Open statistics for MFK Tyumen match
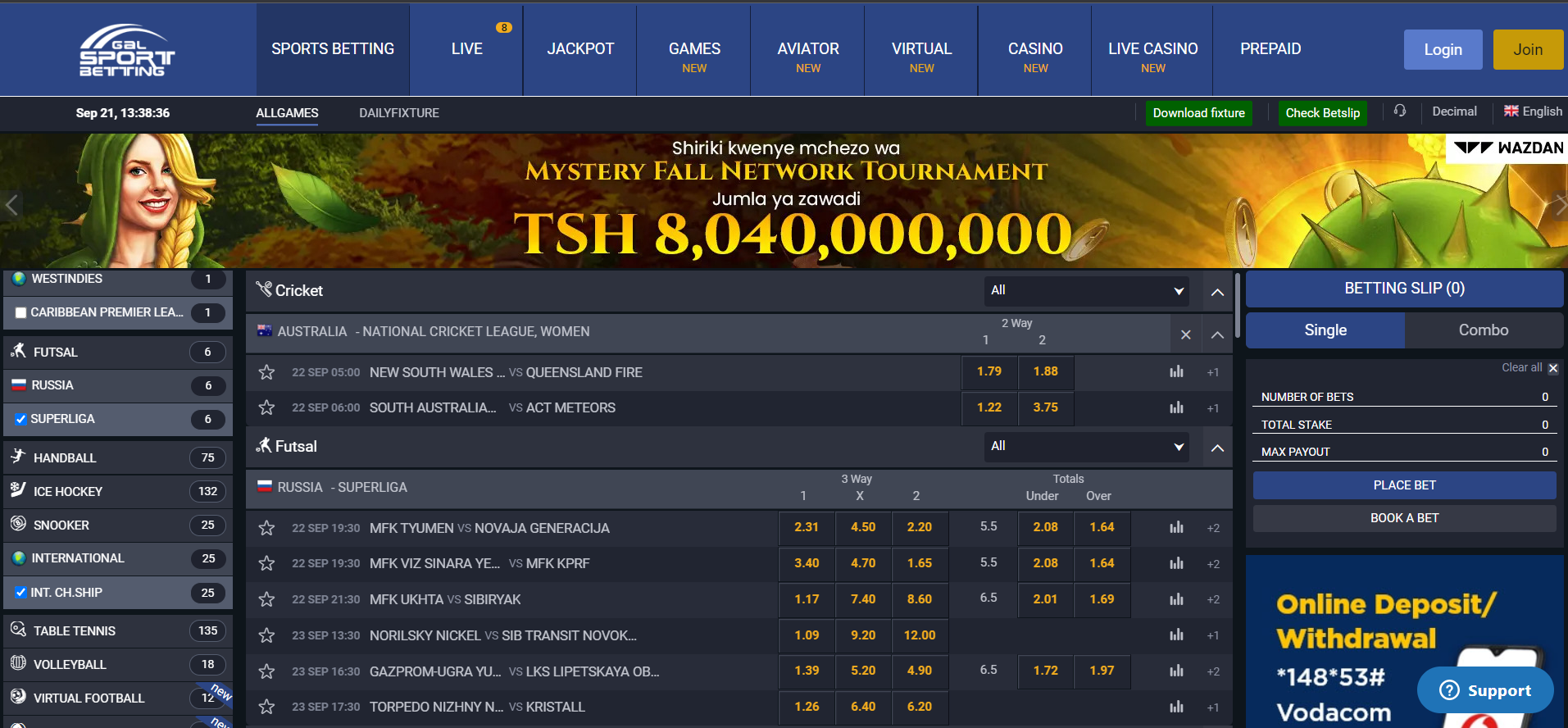The image size is (1568, 728). pyautogui.click(x=1177, y=527)
